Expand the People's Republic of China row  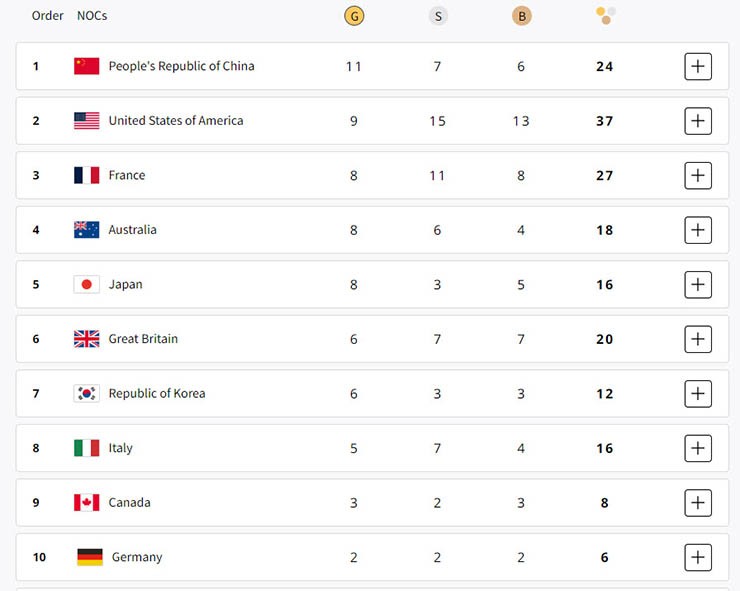pyautogui.click(x=698, y=67)
